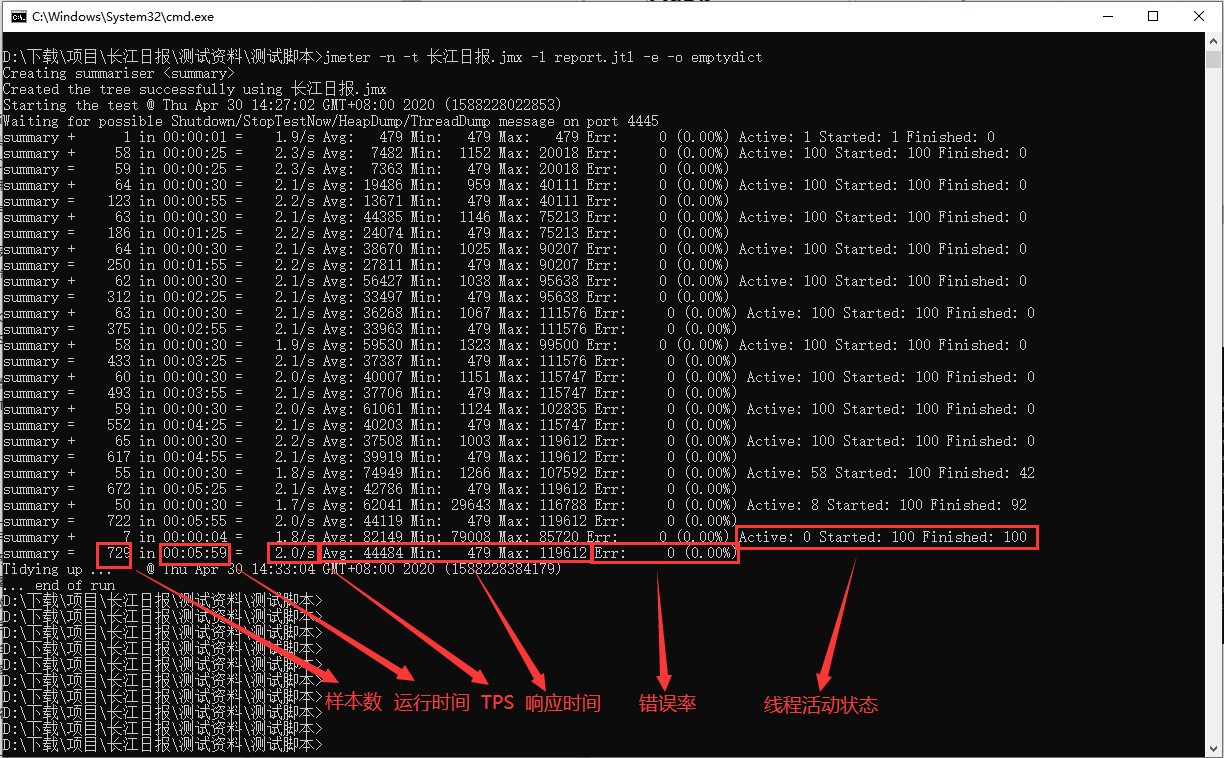
Task: Click the scrollbar up arrow
Action: tap(1215, 39)
